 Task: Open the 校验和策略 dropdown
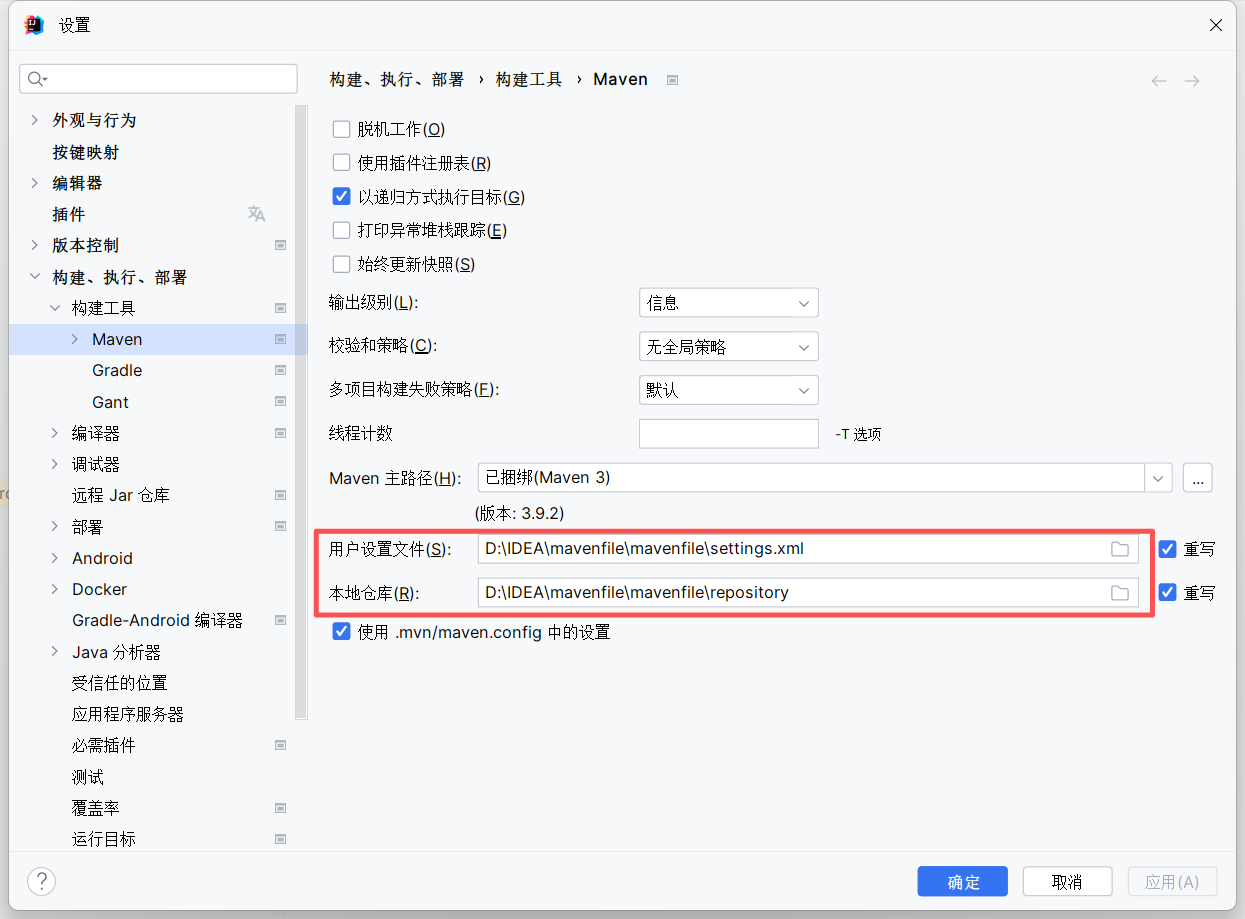point(728,346)
